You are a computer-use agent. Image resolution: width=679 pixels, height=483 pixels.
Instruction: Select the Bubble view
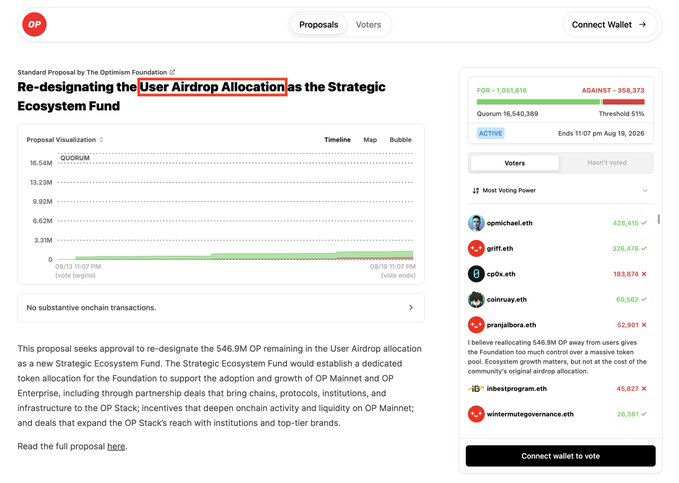(400, 139)
